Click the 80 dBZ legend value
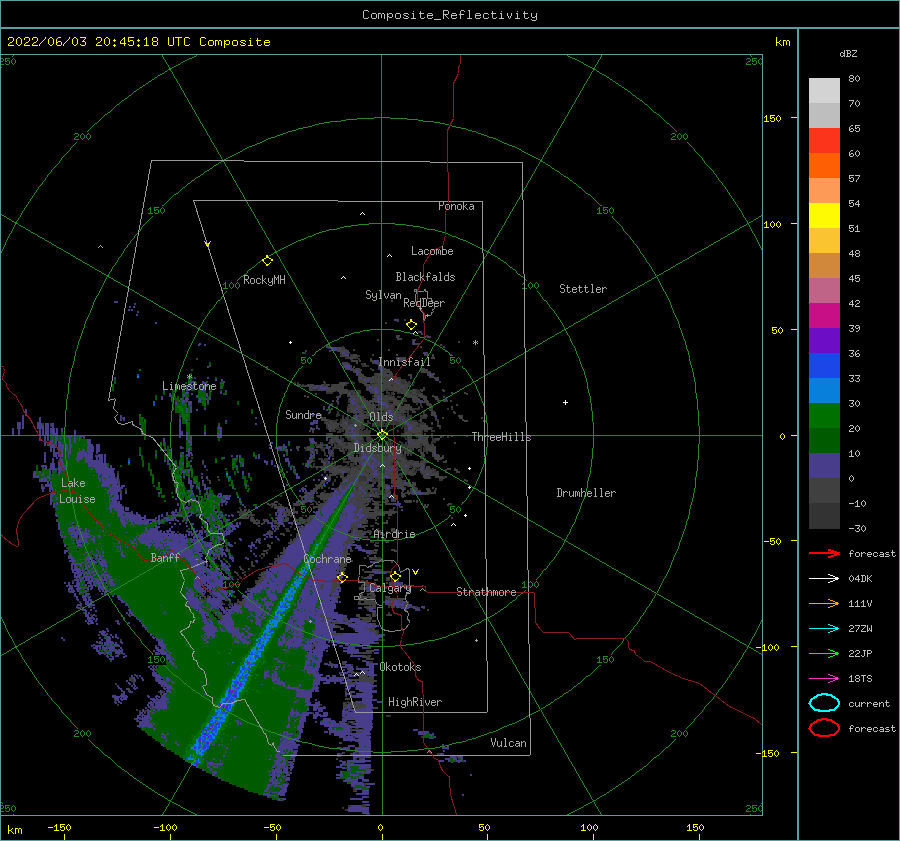The image size is (900, 841). point(854,79)
